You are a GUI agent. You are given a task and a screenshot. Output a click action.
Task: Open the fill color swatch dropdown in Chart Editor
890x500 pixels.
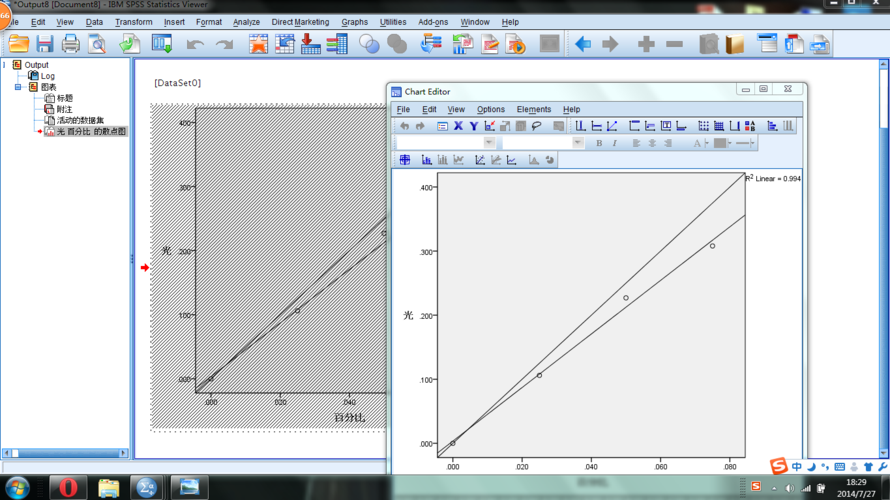(x=731, y=143)
